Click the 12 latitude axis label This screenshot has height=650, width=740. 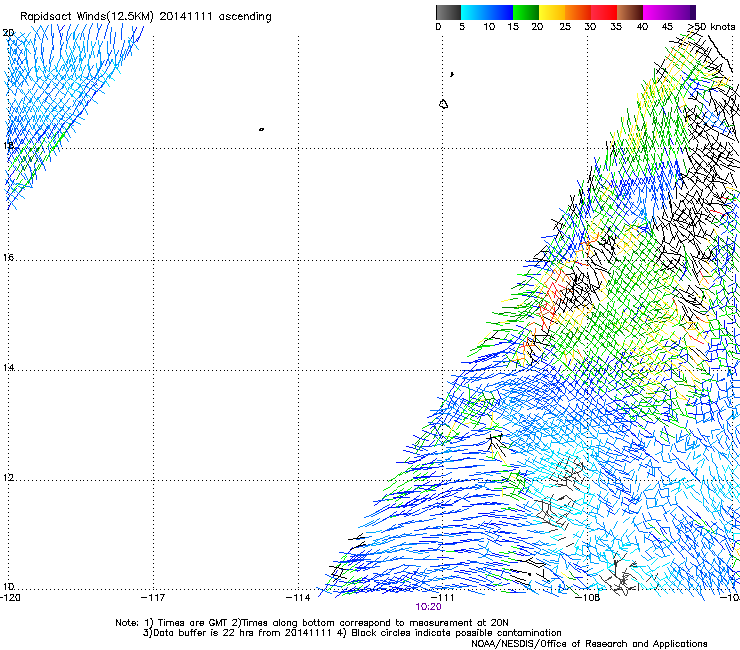pos(8,478)
